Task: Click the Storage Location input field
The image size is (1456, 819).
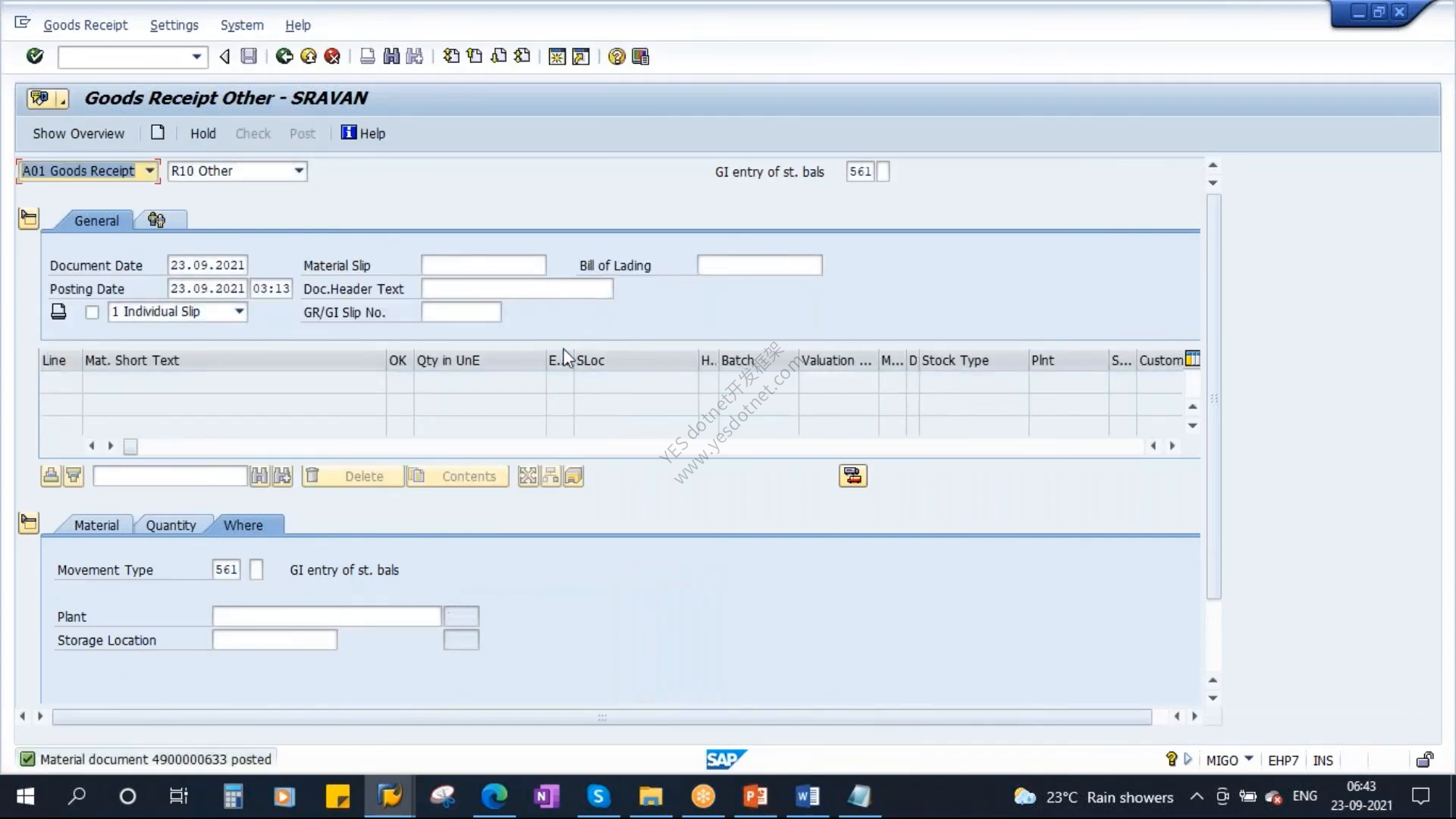Action: point(275,640)
